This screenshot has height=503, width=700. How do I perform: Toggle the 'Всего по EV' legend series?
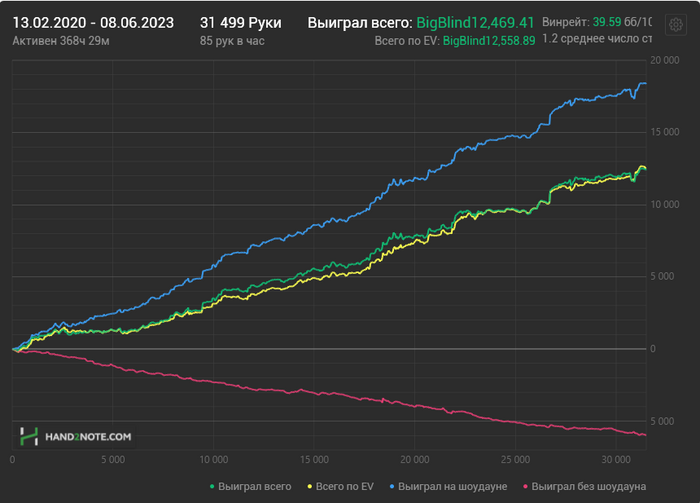point(341,486)
